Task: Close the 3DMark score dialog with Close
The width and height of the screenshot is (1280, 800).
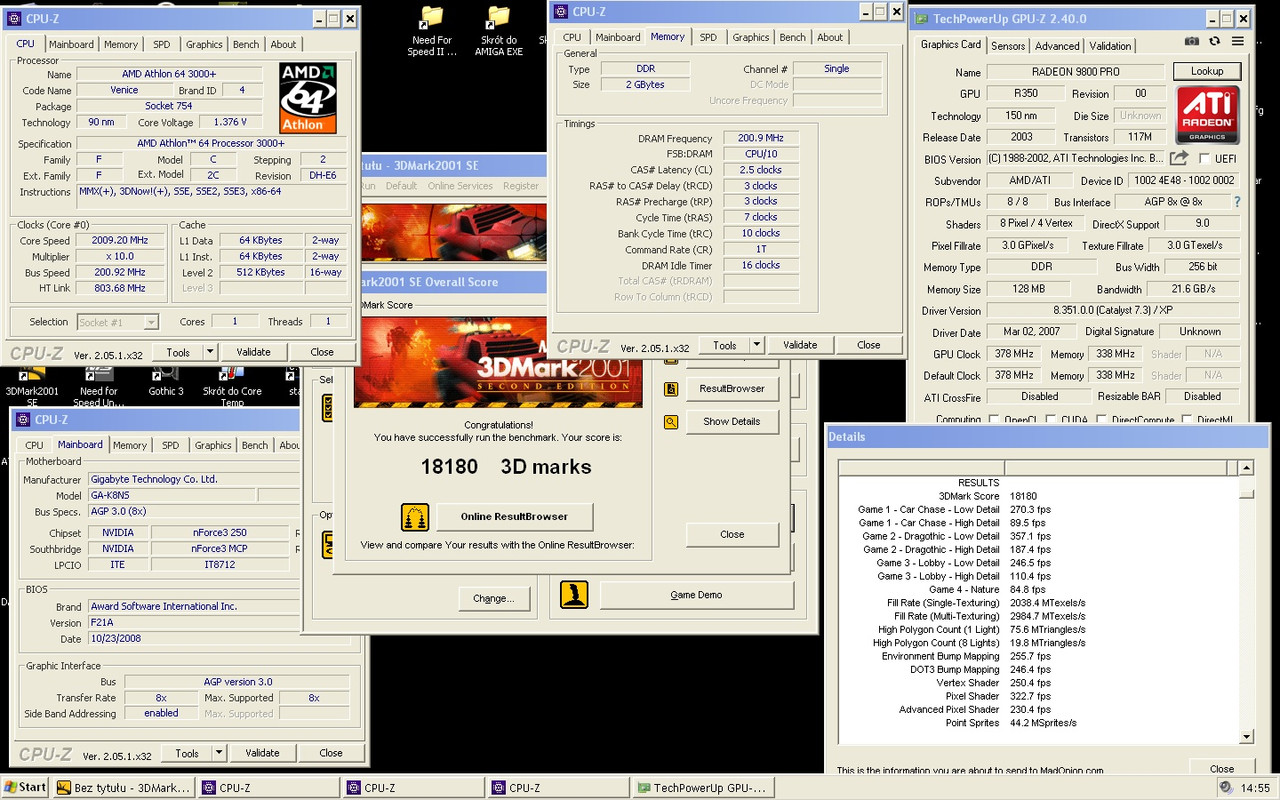Action: pos(732,534)
